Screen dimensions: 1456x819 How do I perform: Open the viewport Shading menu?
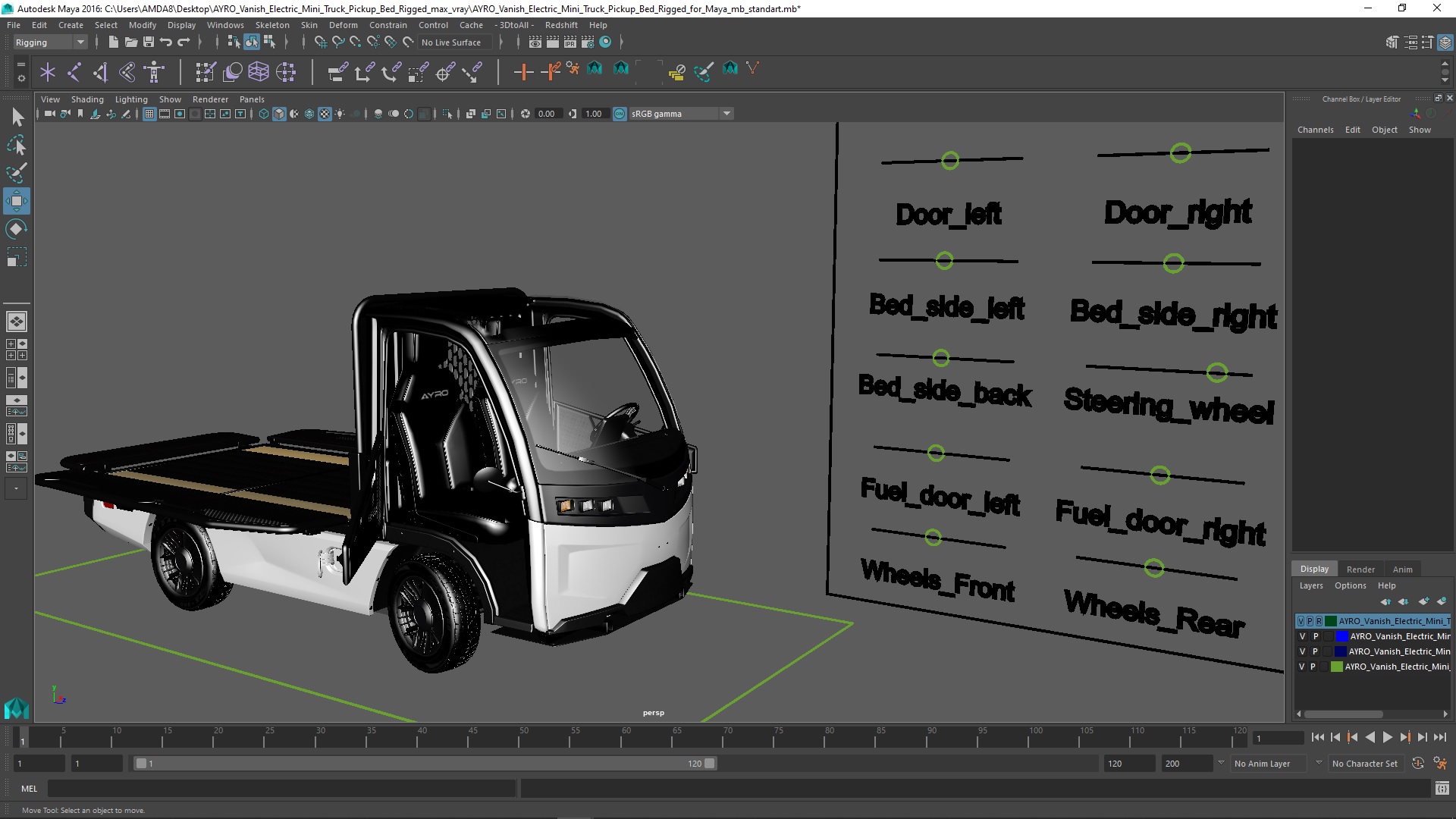[87, 99]
